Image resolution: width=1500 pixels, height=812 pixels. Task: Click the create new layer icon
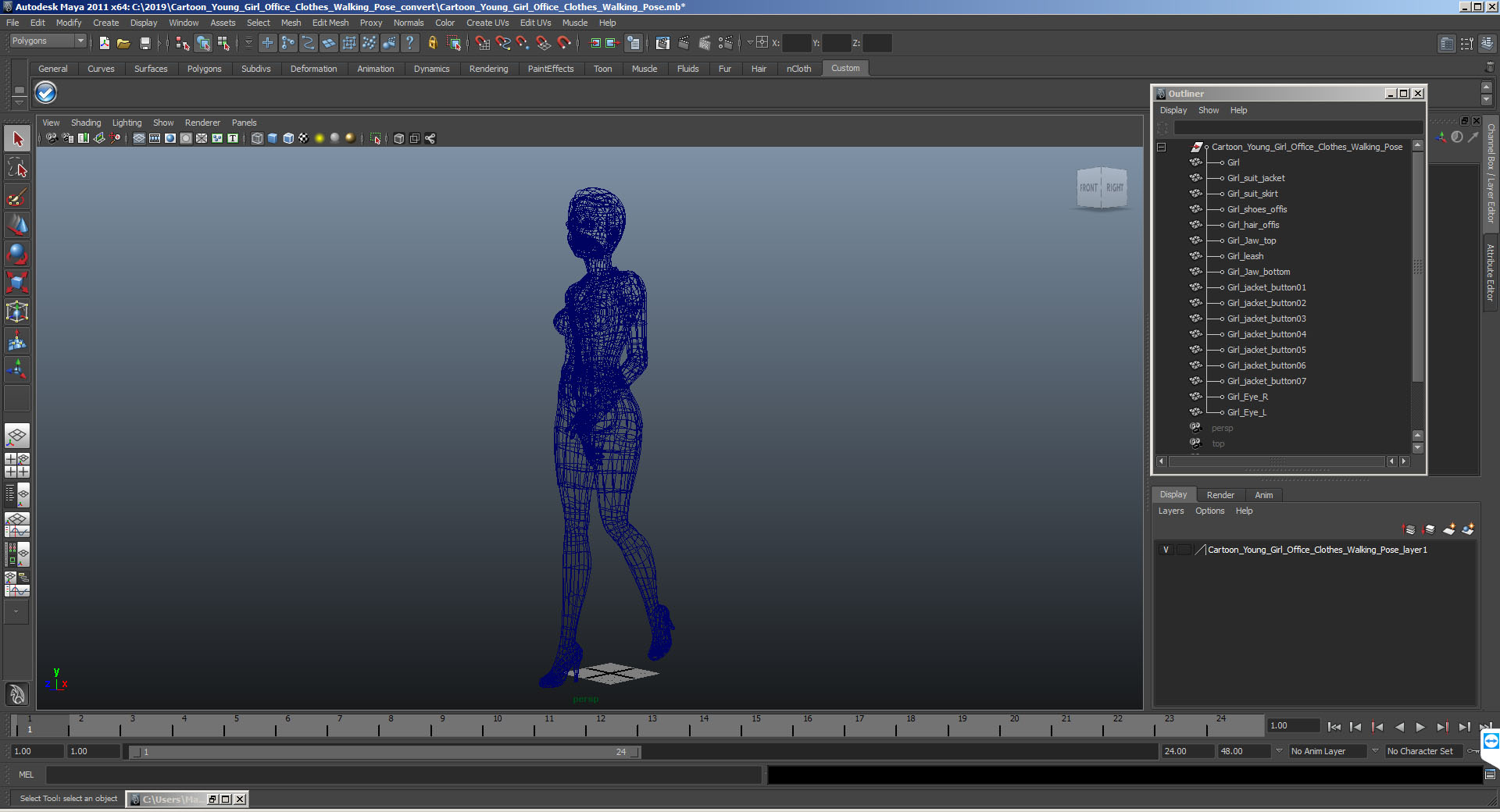click(1449, 529)
